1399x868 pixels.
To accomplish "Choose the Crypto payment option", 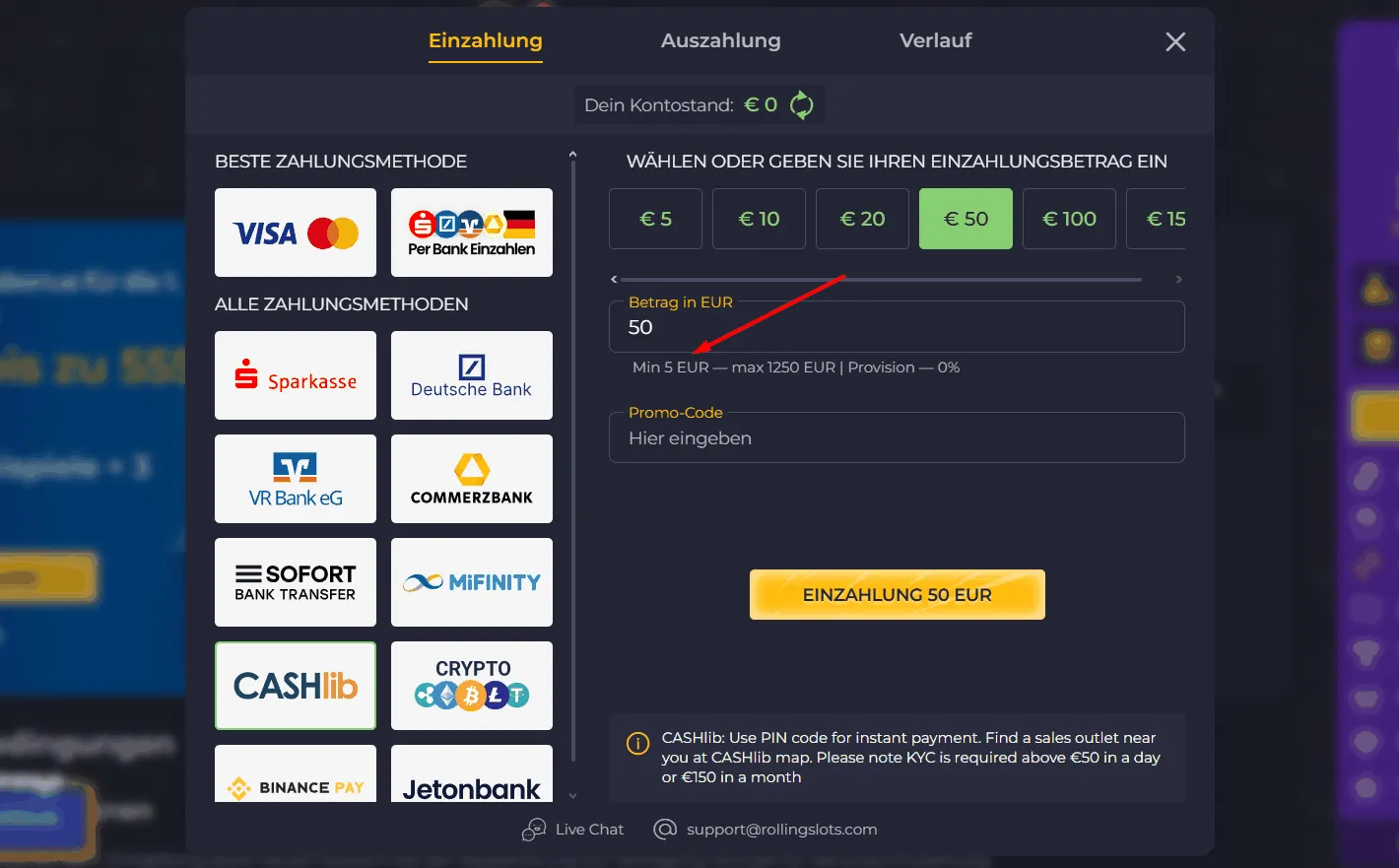I will click(x=472, y=686).
